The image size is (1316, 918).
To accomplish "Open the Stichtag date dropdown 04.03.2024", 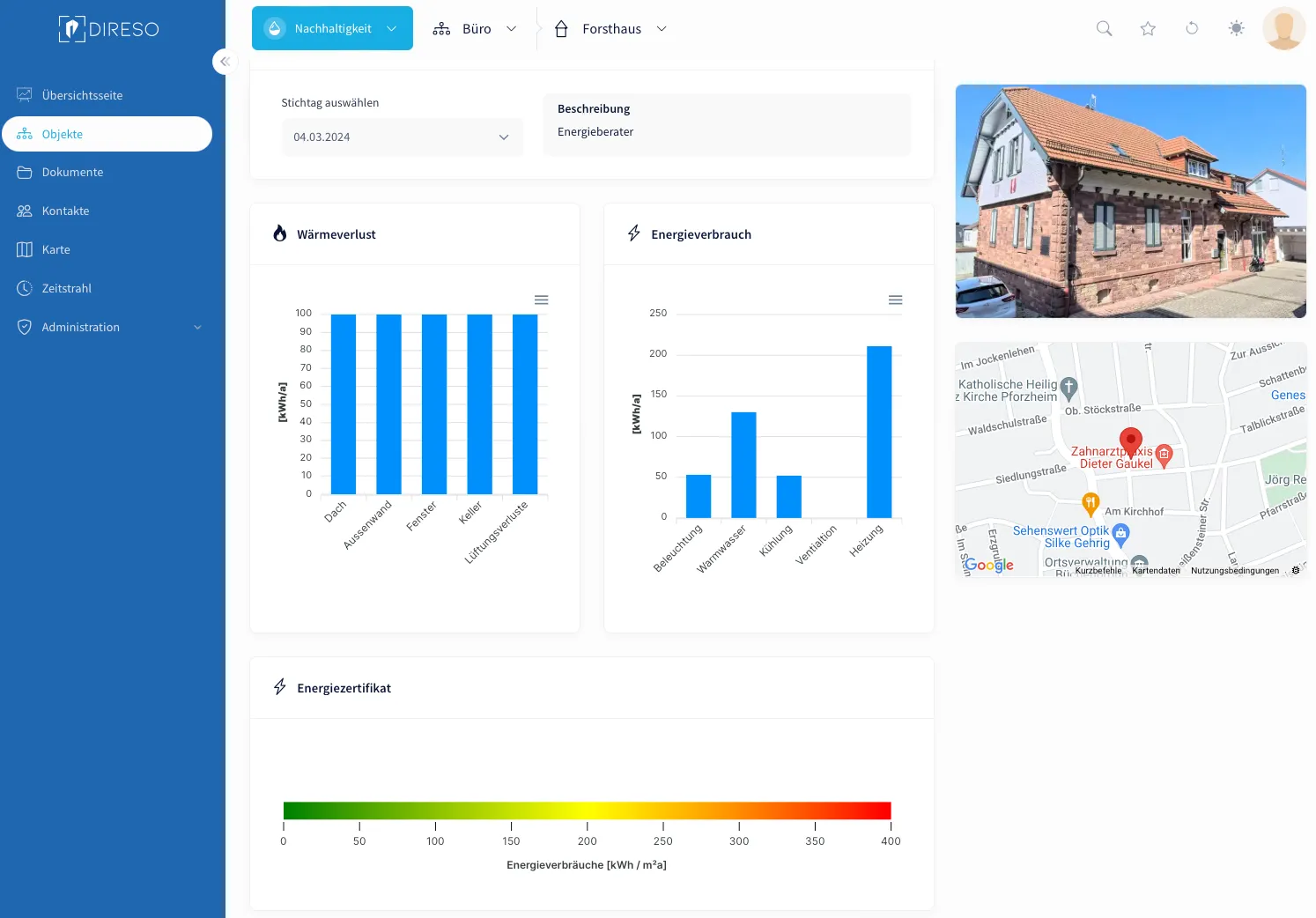I will coord(403,137).
